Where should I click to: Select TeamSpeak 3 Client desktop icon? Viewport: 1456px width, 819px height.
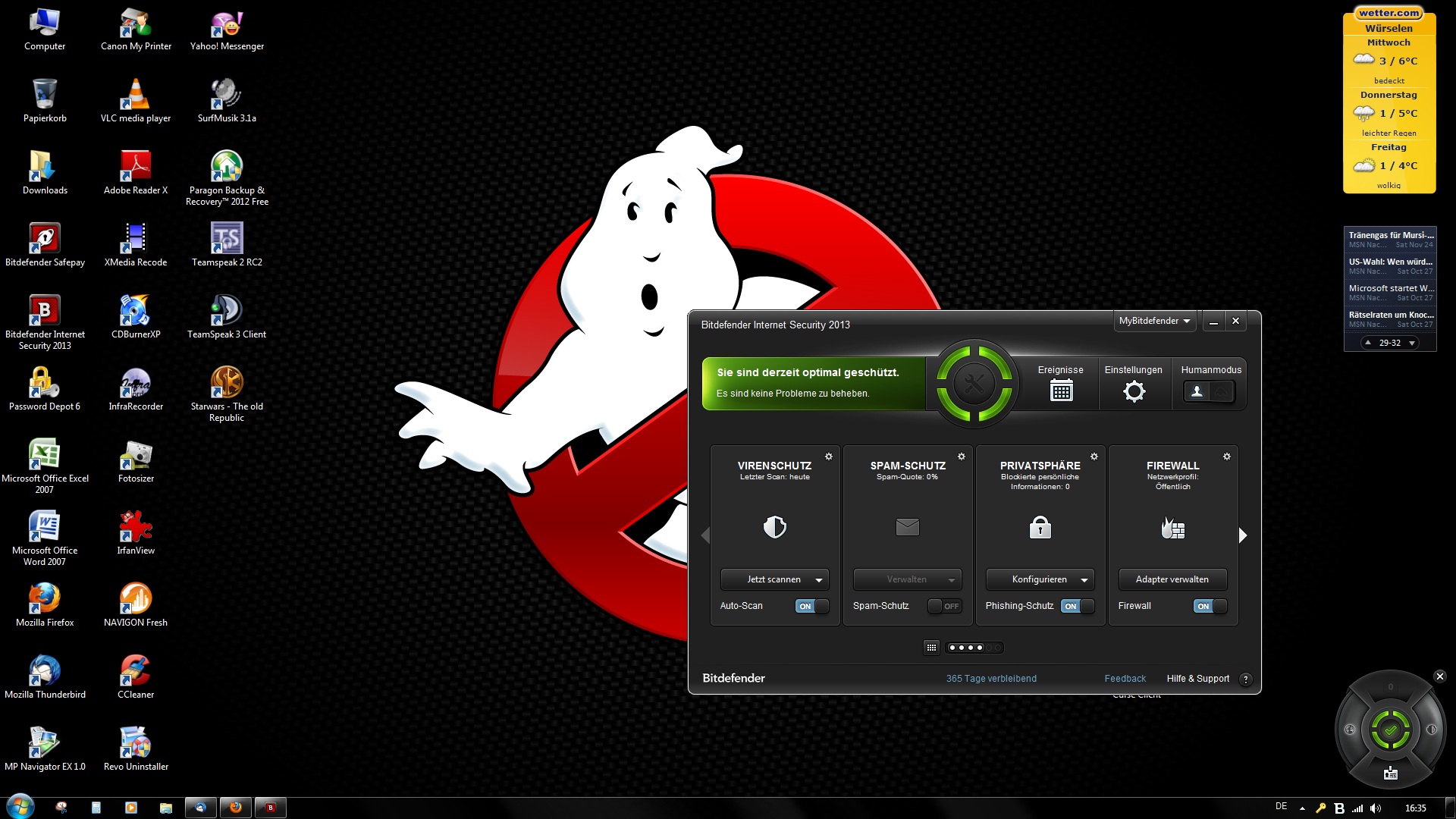(x=227, y=316)
